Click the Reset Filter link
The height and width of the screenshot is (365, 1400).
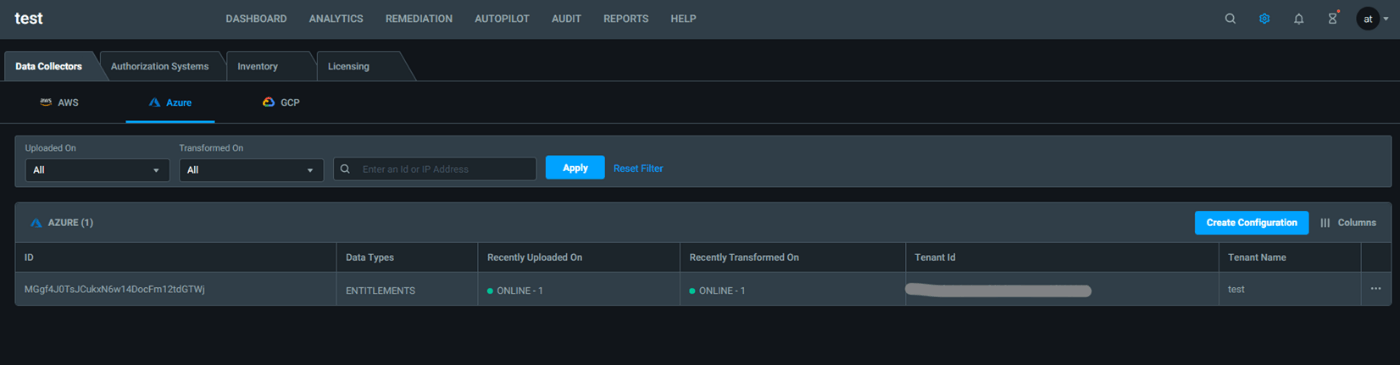pos(638,168)
